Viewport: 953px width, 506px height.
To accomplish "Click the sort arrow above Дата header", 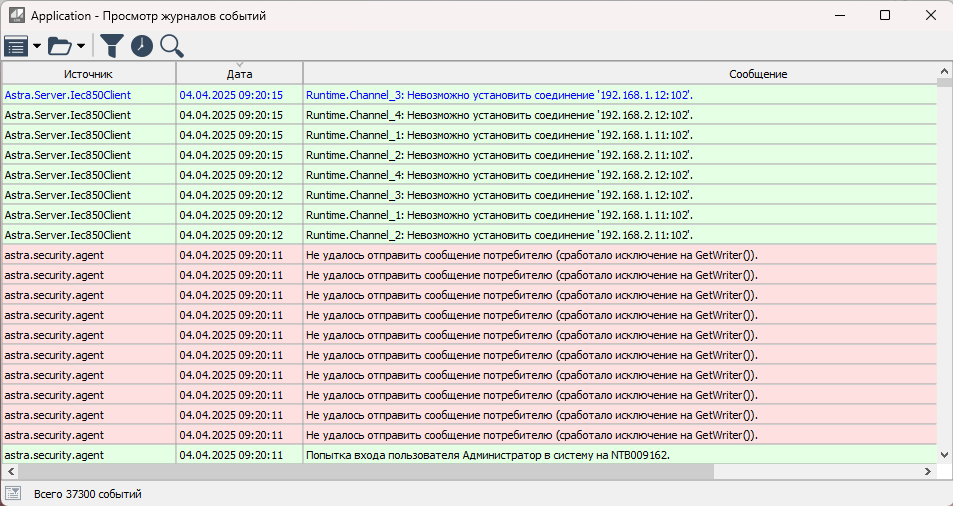I will pyautogui.click(x=239, y=65).
